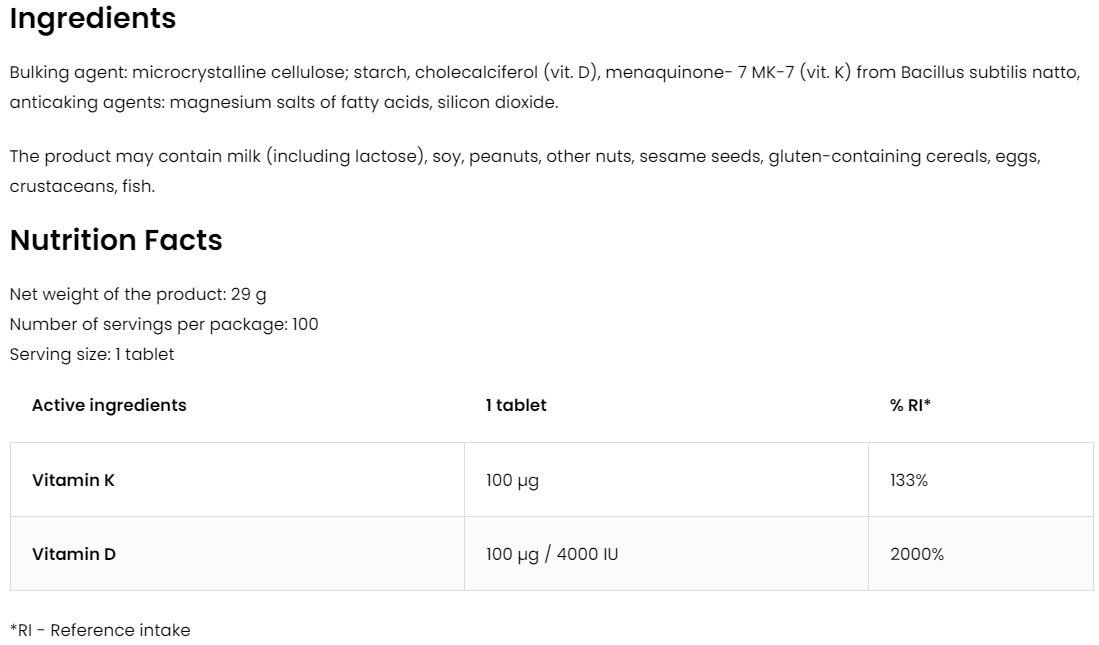Viewport: 1099px width, 645px height.
Task: Click the Ingredients heading
Action: (92, 19)
